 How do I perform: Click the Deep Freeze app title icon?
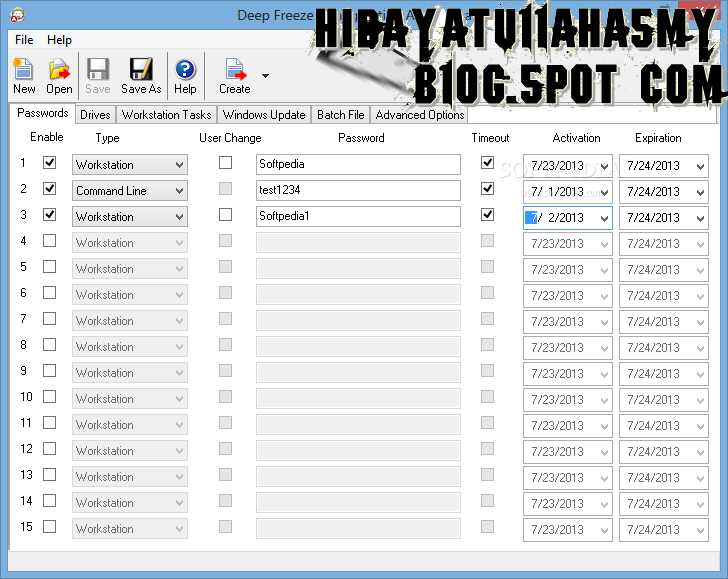17,15
